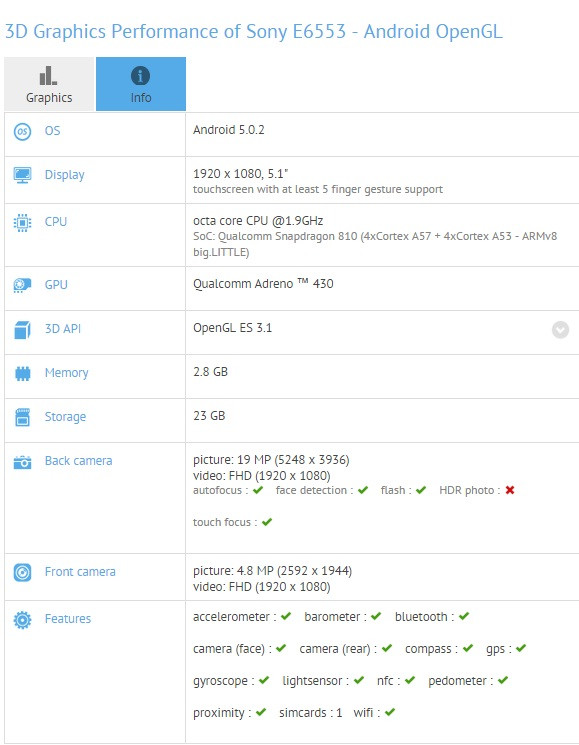Click the Storage label
This screenshot has width=579, height=745.
pos(65,417)
